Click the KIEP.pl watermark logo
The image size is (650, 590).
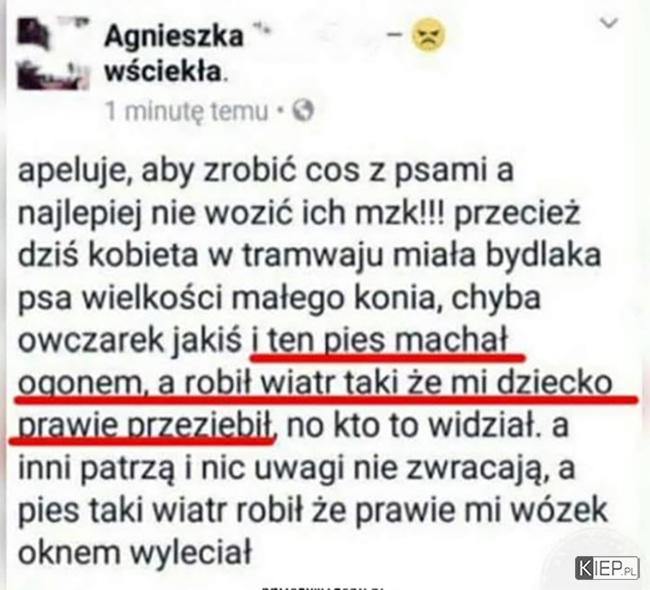(607, 568)
